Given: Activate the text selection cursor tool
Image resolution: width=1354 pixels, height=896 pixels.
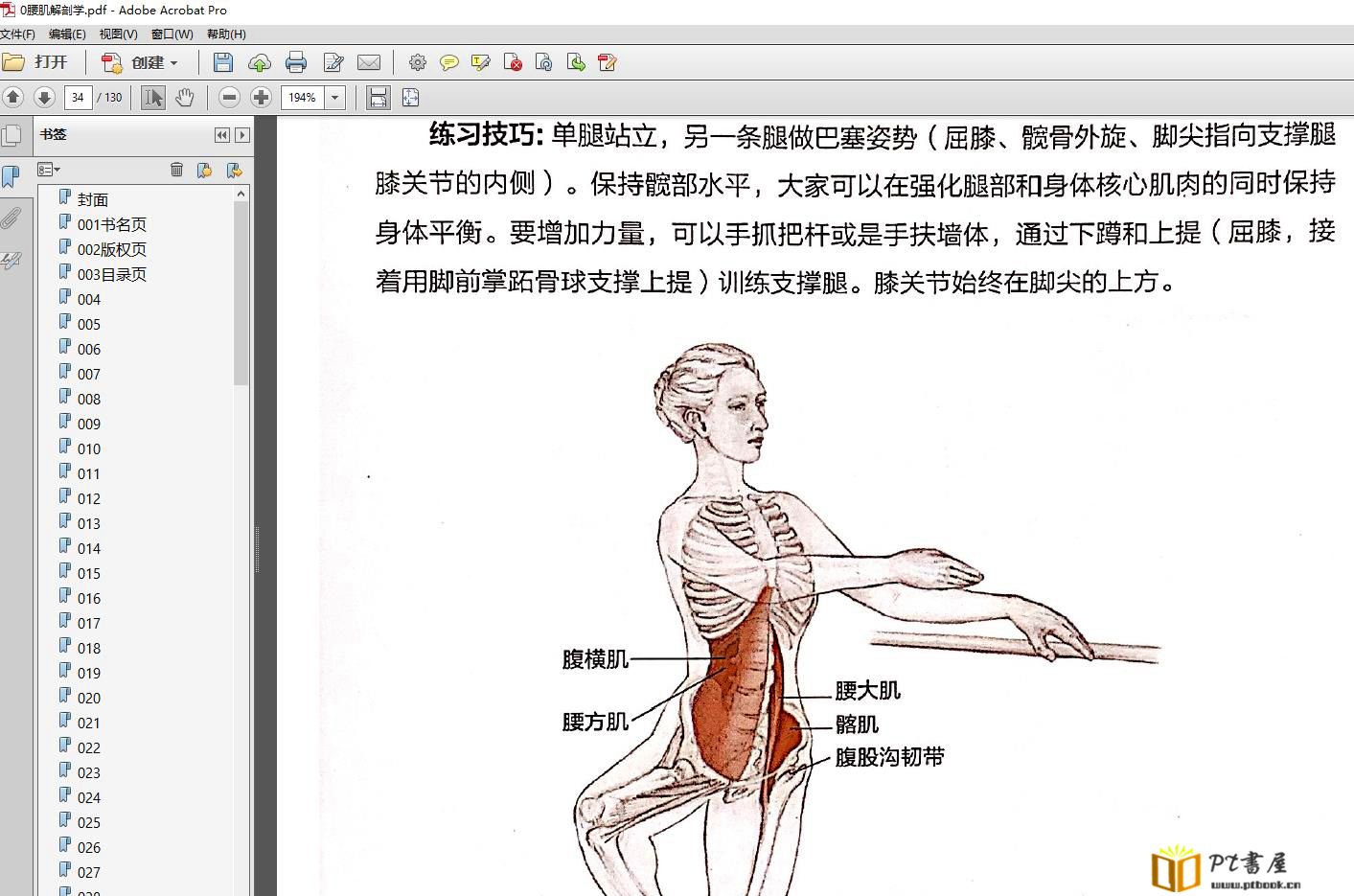Looking at the screenshot, I should point(153,97).
